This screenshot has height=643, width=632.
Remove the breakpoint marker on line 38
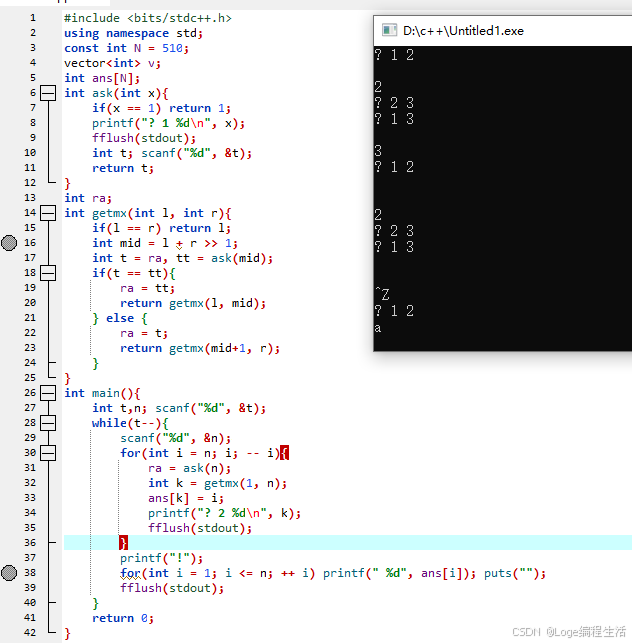click(x=9, y=573)
